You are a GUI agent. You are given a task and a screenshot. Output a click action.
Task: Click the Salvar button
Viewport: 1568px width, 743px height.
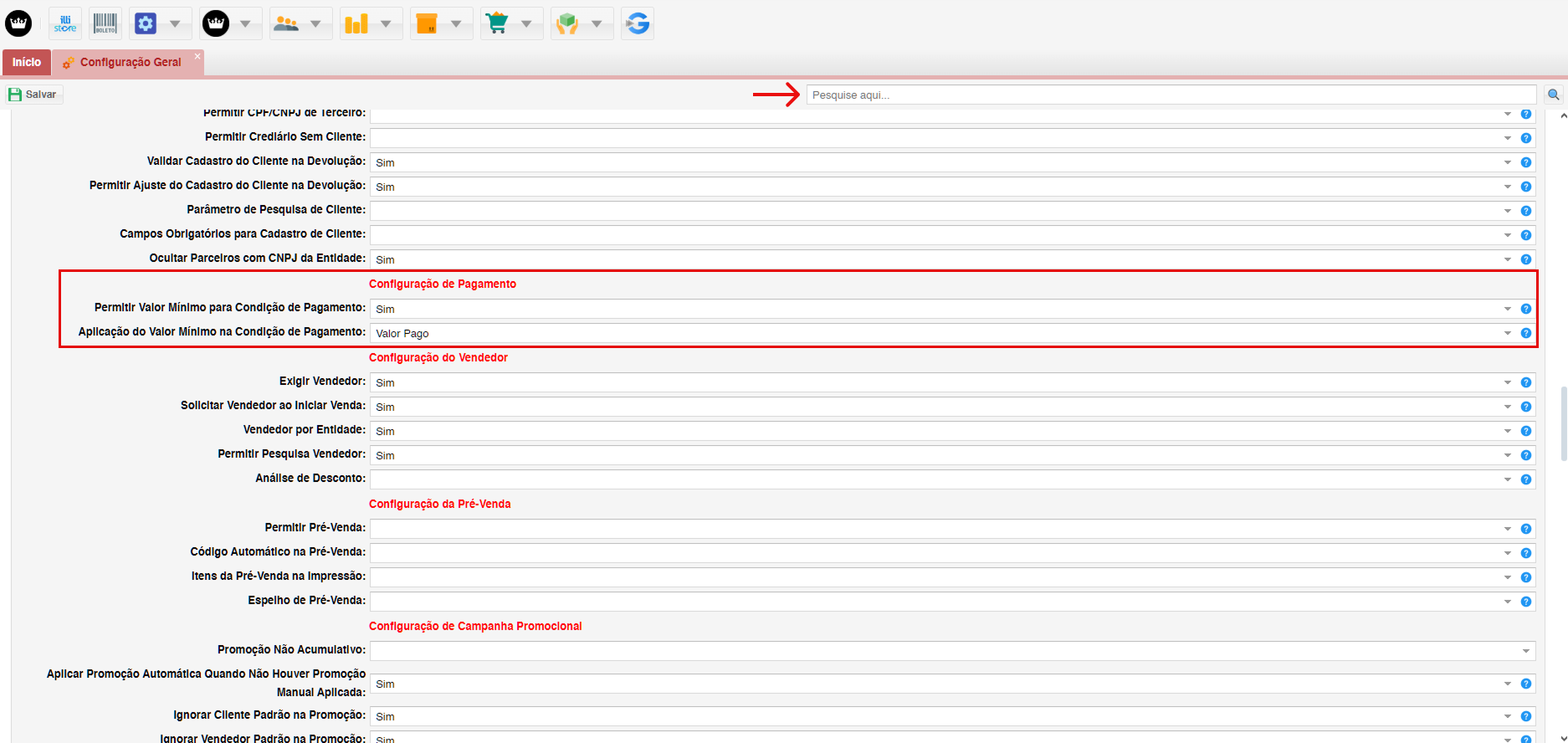click(x=33, y=95)
